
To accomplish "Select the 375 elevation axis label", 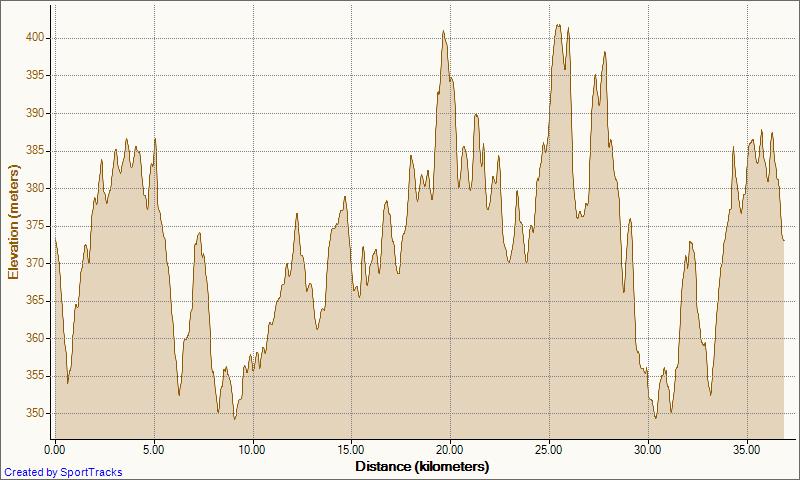I will coord(36,226).
